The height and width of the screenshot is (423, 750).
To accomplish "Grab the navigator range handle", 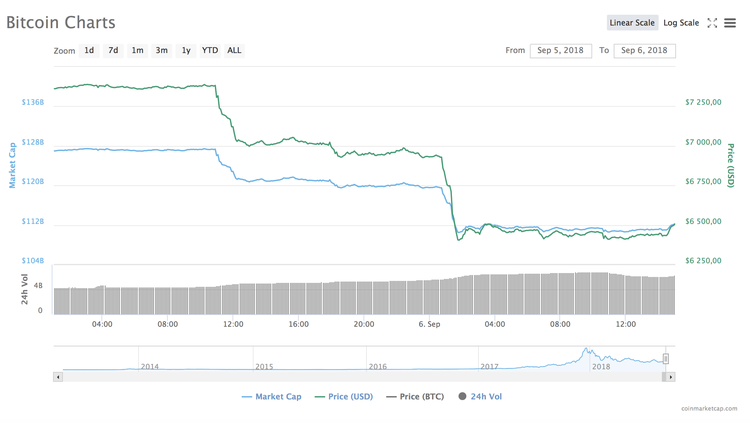I will (x=665, y=359).
